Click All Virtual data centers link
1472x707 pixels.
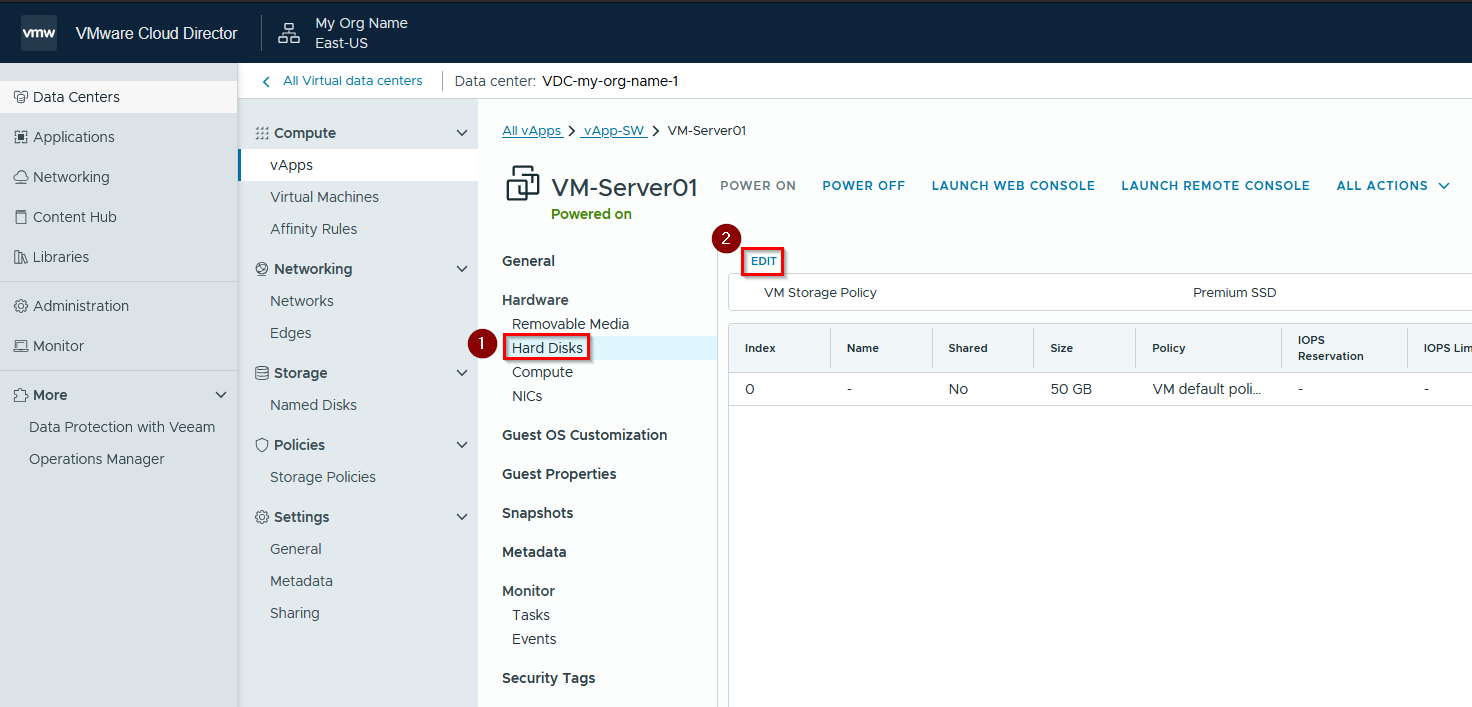353,81
